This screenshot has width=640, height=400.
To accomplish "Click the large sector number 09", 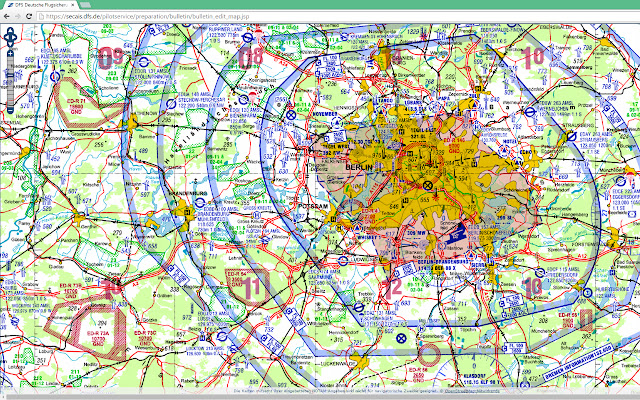I will point(110,58).
